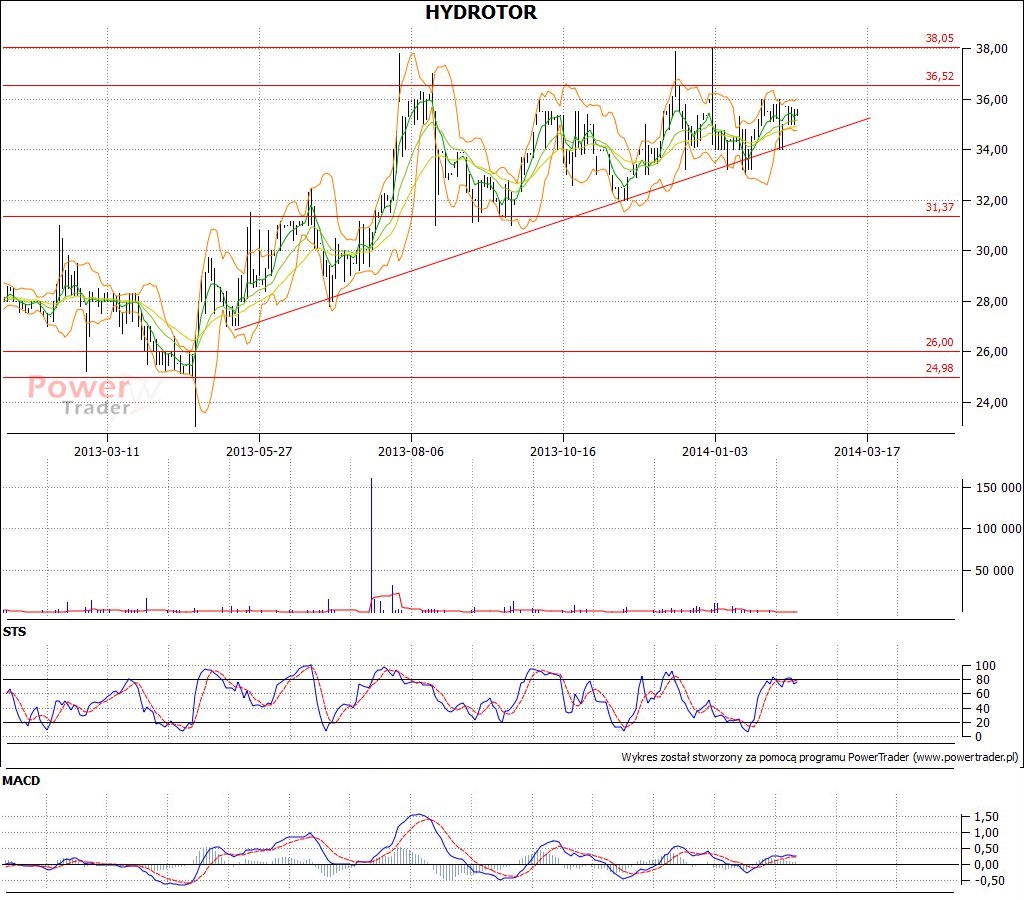The width and height of the screenshot is (1024, 900).
Task: Click the 2013-10-16 date label
Action: pos(563,451)
